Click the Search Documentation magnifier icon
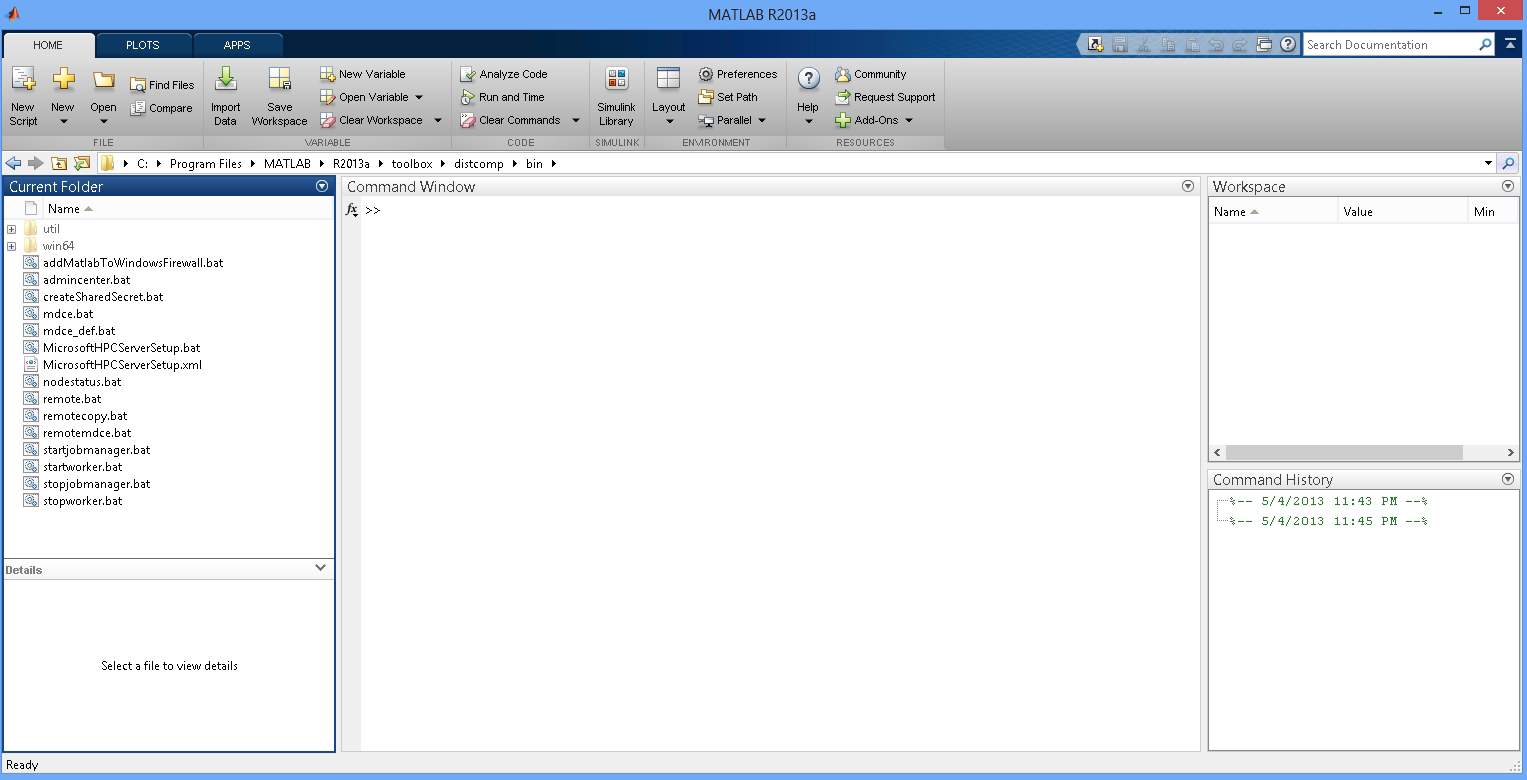 (x=1485, y=45)
